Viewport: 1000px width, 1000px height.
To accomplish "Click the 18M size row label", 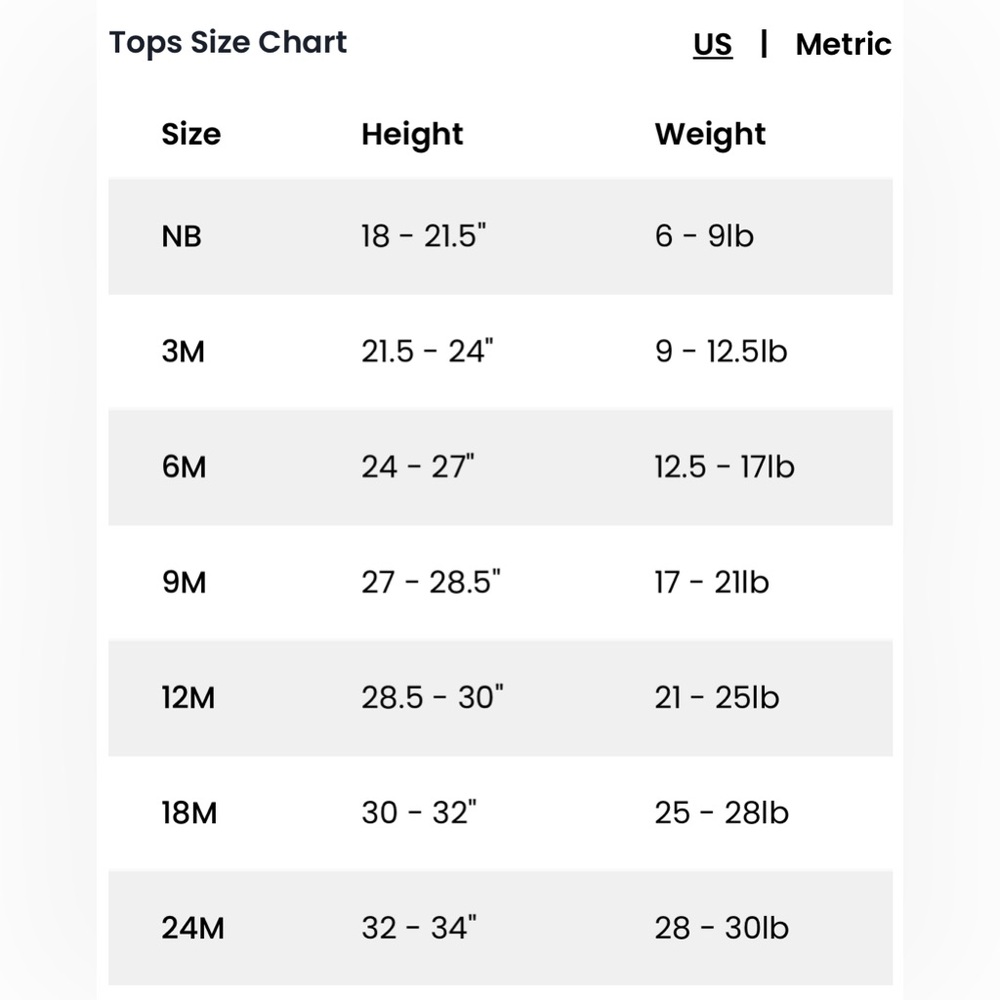I will pos(189,813).
